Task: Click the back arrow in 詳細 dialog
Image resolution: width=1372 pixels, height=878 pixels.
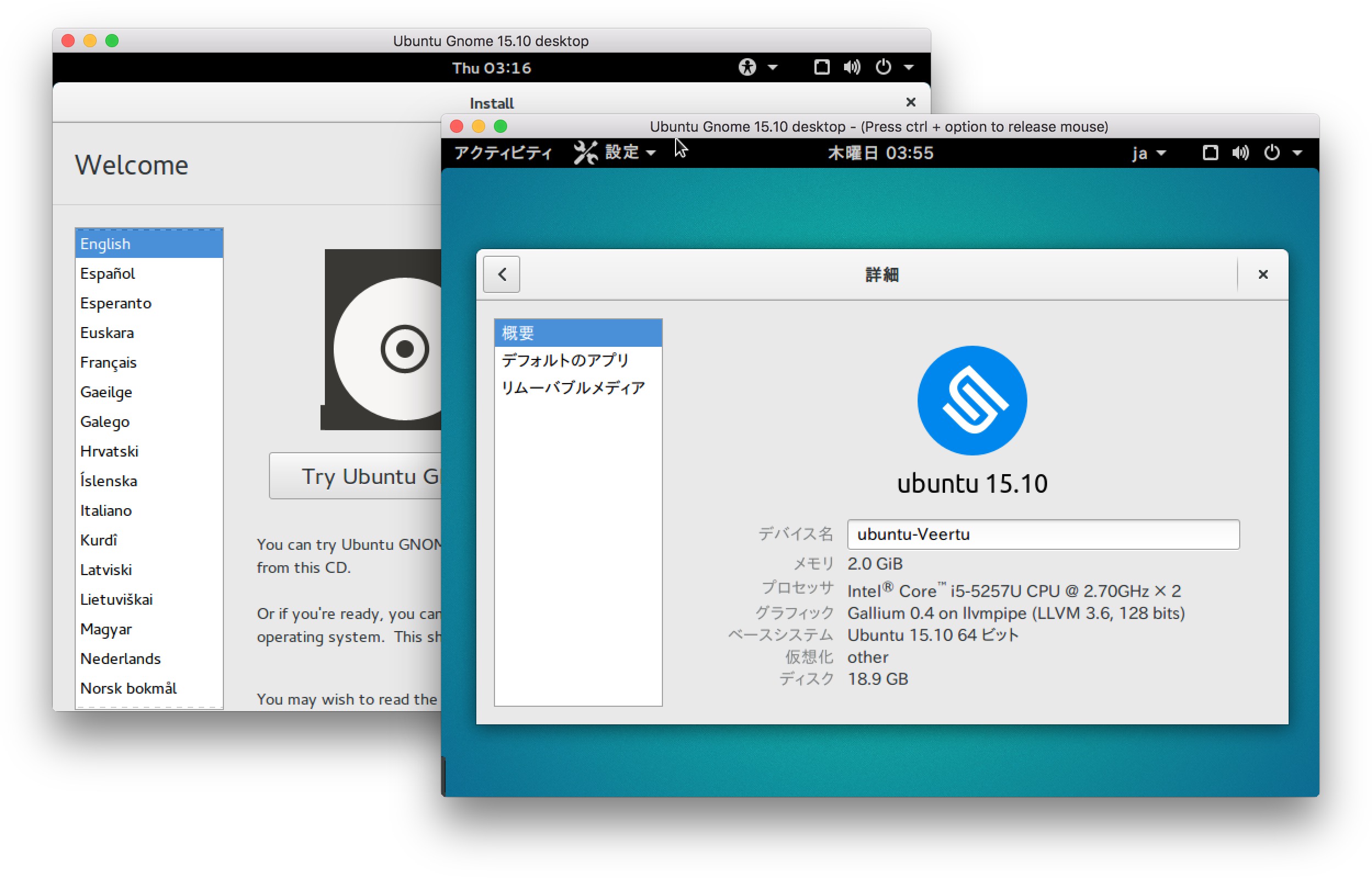Action: point(501,274)
